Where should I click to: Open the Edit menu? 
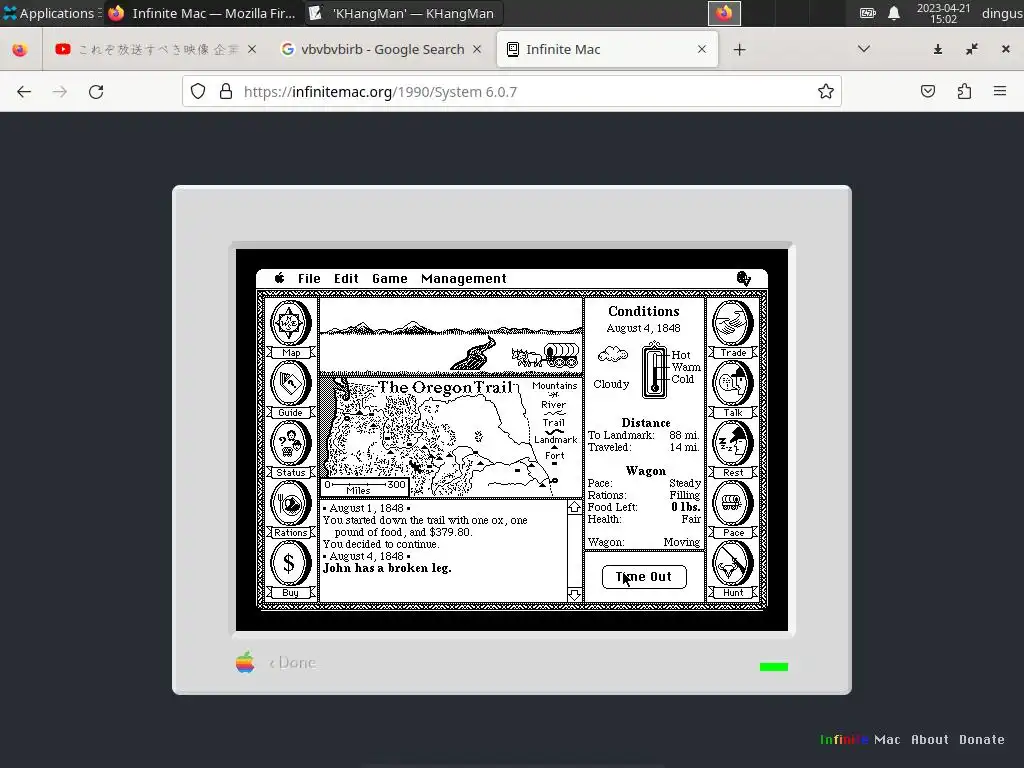(346, 279)
